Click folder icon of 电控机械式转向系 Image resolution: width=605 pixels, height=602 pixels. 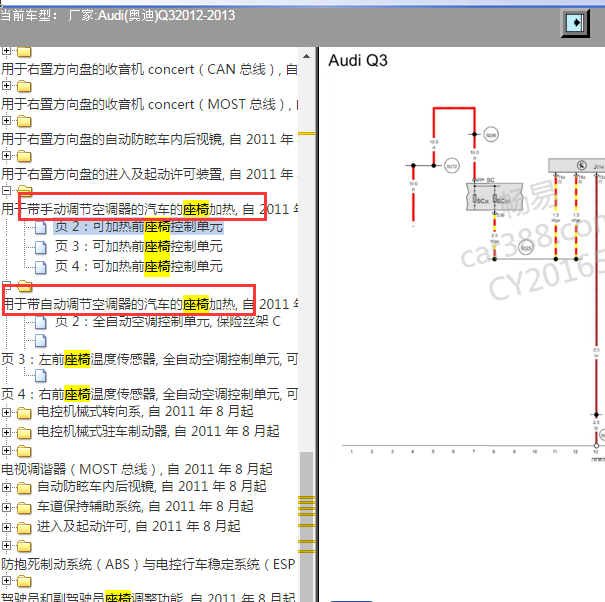24,413
